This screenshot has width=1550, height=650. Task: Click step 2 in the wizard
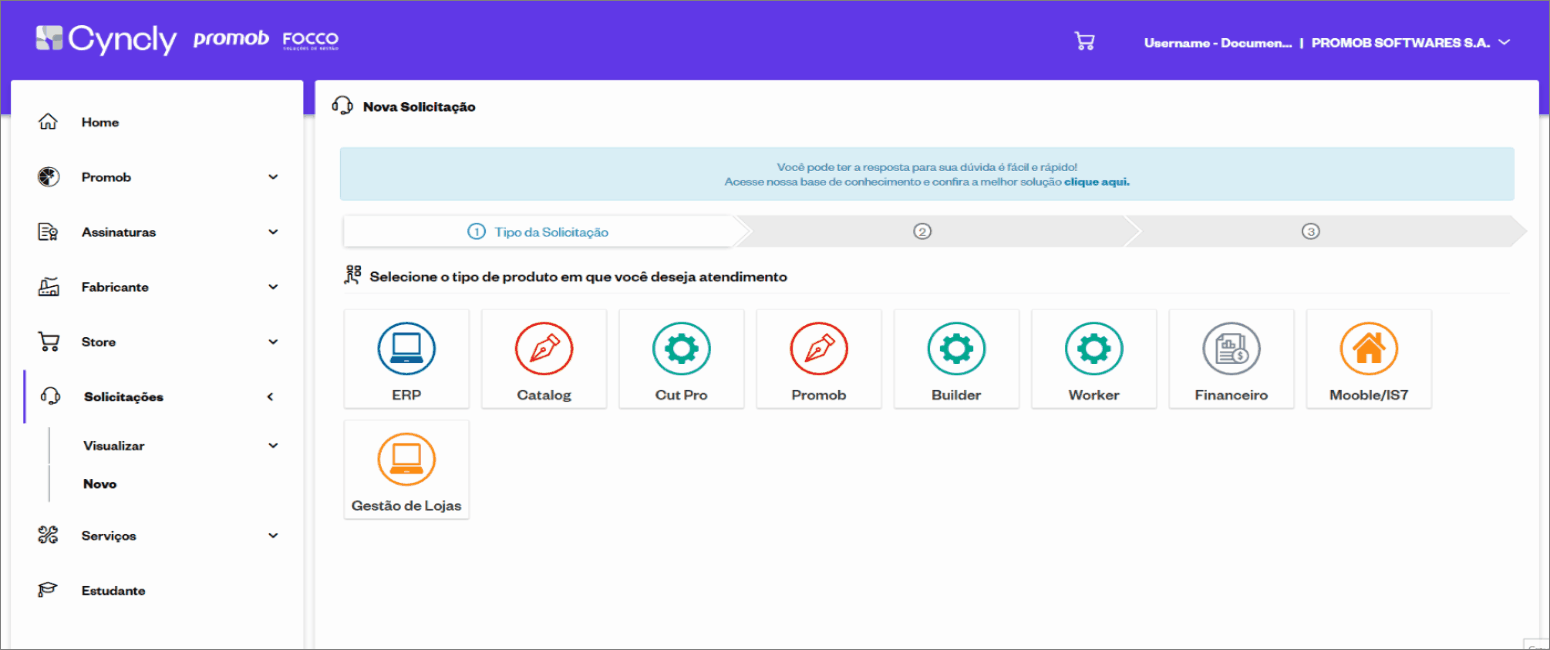(922, 231)
